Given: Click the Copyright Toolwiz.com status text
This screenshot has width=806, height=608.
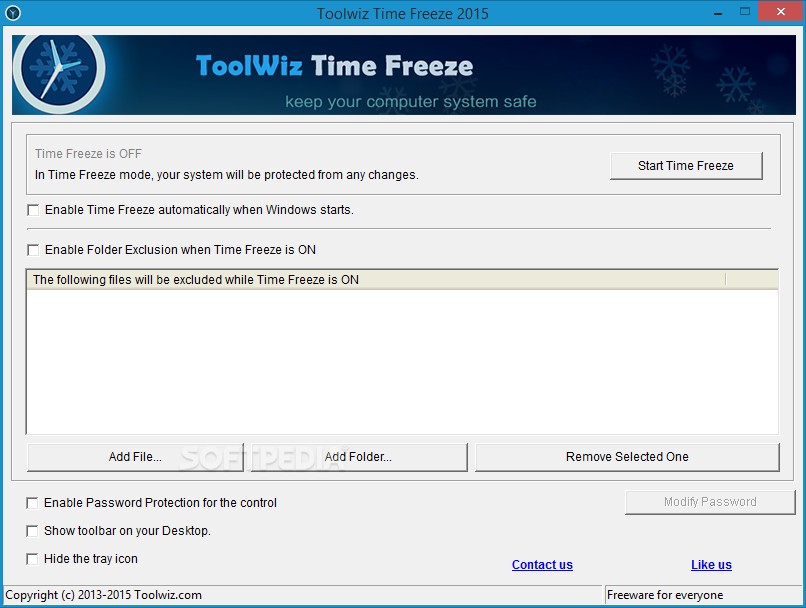Looking at the screenshot, I should pos(103,595).
